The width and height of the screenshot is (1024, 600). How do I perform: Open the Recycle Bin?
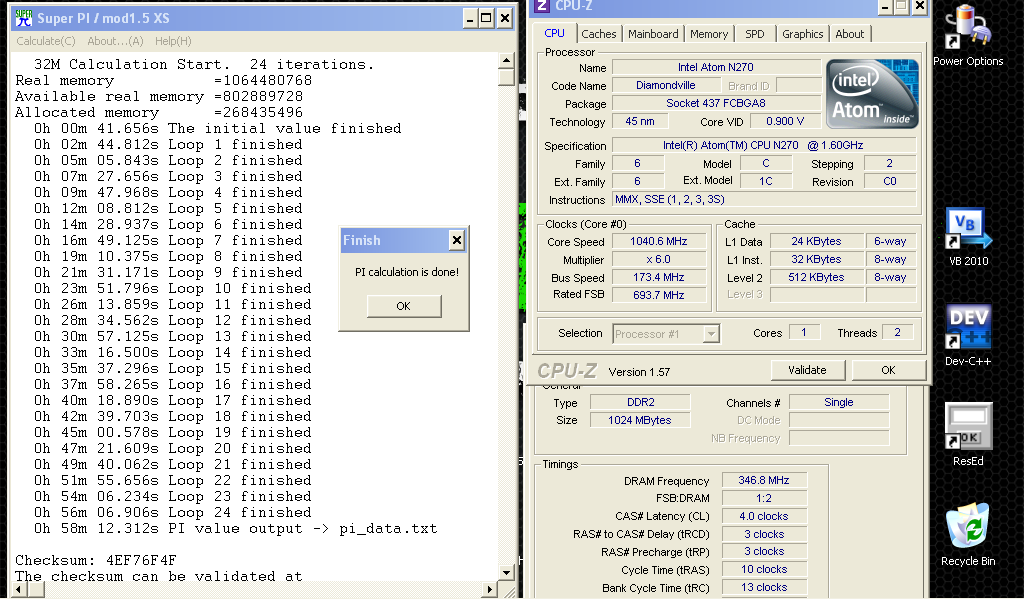pyautogui.click(x=968, y=535)
